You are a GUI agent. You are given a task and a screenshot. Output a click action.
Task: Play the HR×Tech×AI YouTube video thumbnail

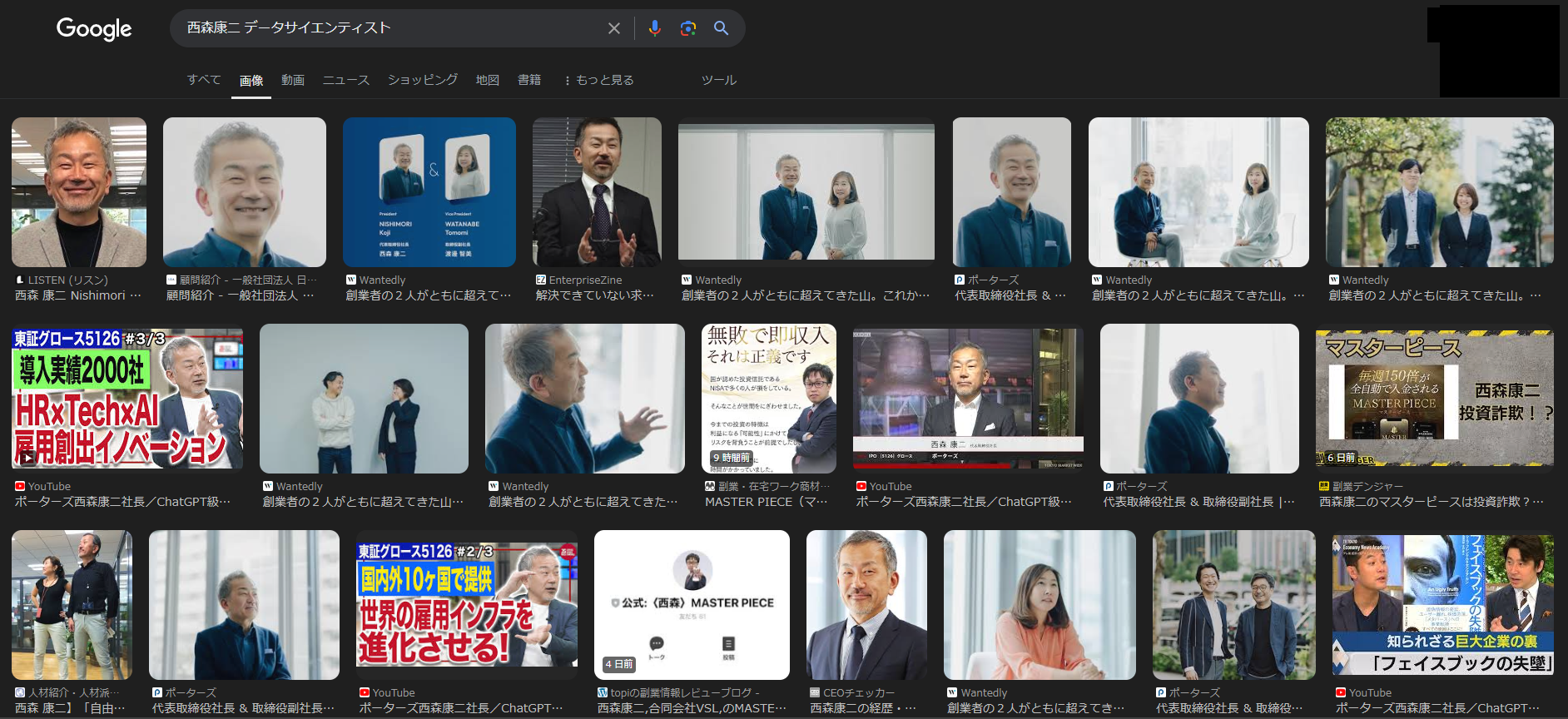pyautogui.click(x=127, y=399)
